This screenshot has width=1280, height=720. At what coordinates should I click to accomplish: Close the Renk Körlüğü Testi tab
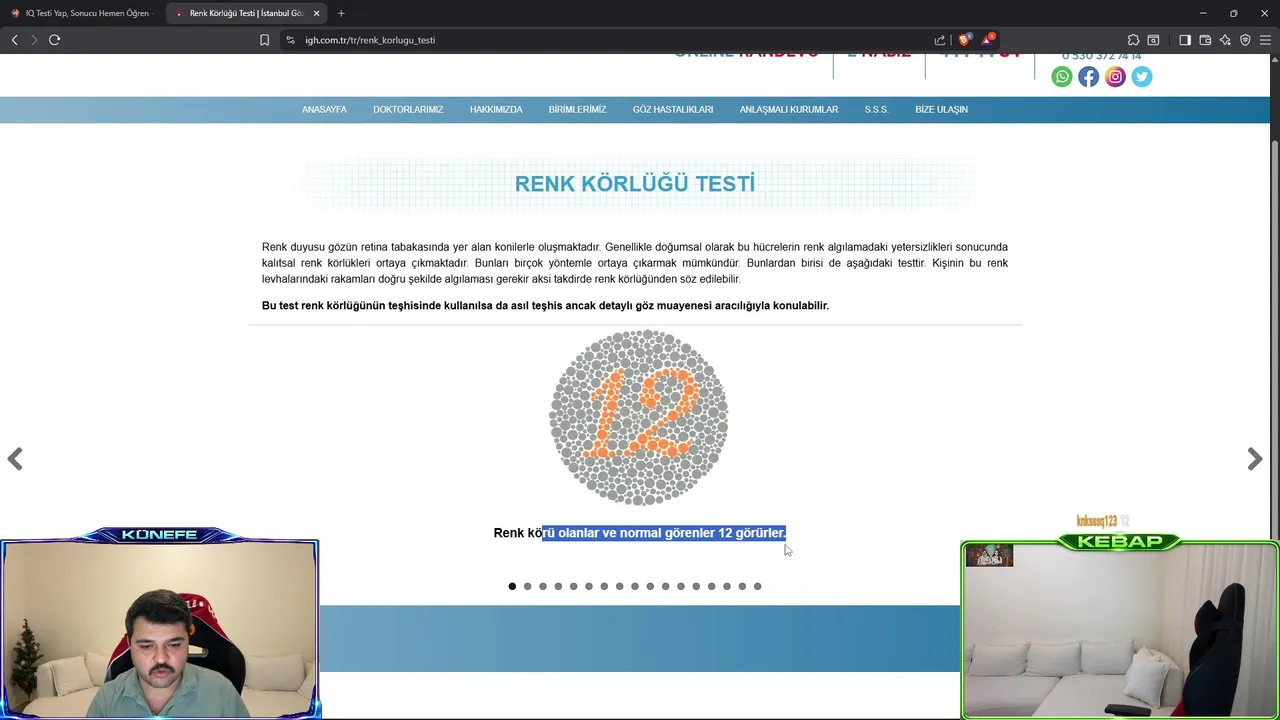pos(317,13)
